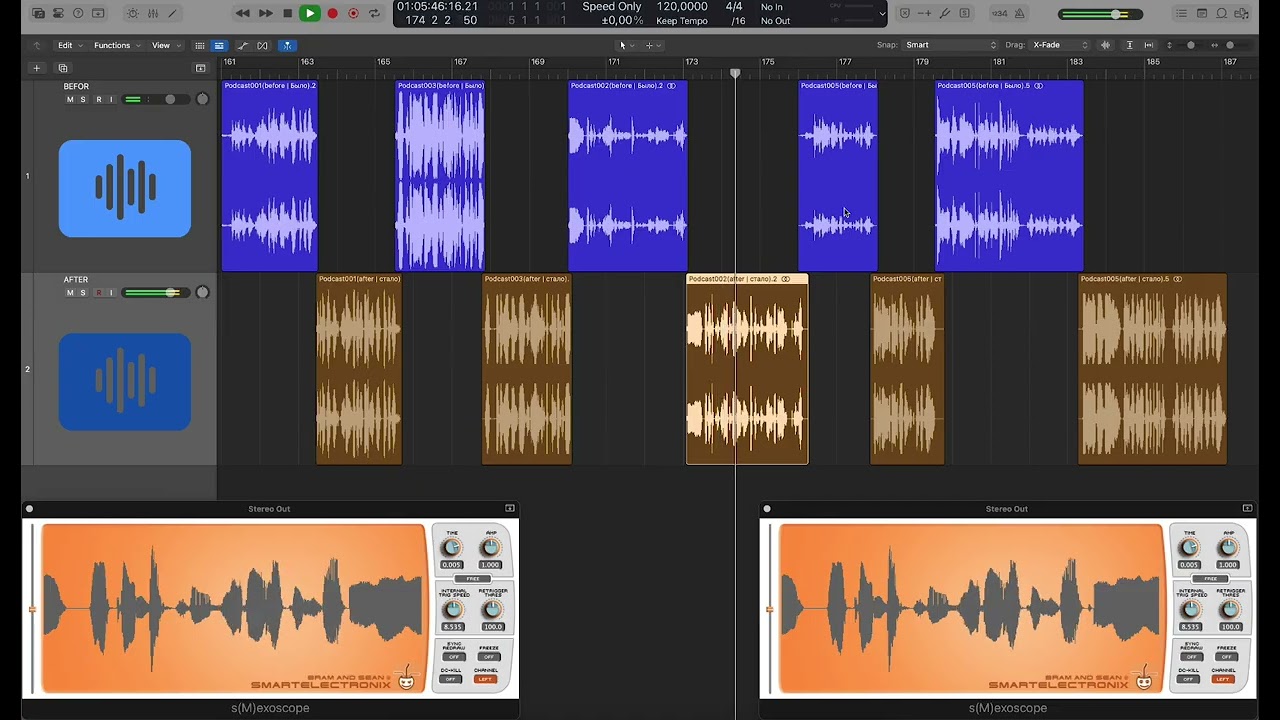This screenshot has height=720, width=1280.
Task: Open the Keep Tempo popup
Action: (682, 21)
